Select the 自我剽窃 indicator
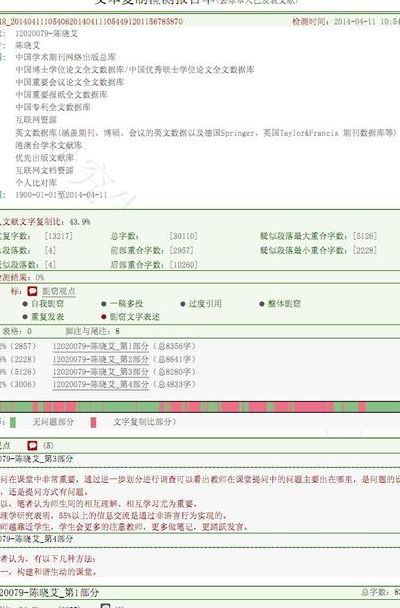Screen dimensions: 400x608 click(x=43, y=304)
